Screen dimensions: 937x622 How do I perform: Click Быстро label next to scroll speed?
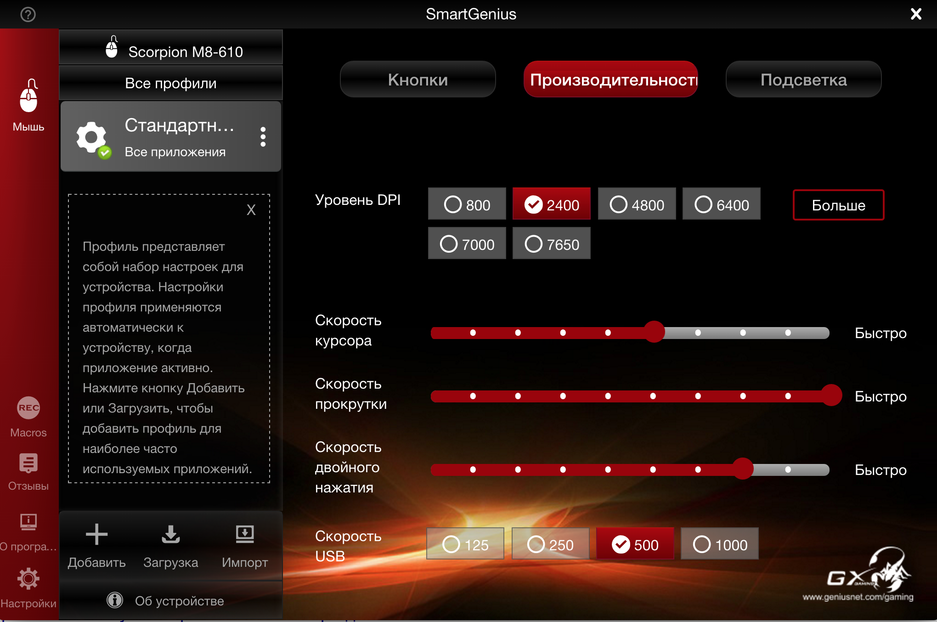click(880, 397)
